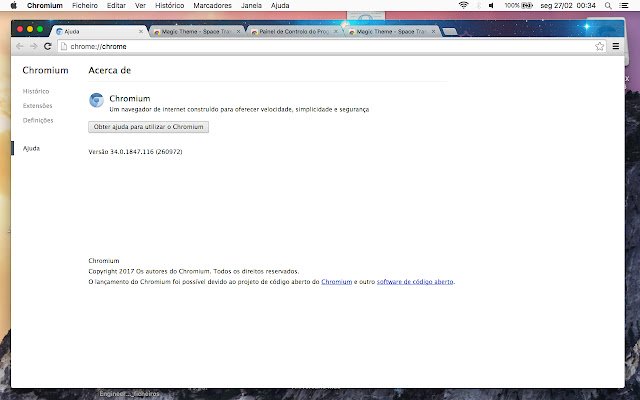Click the Acerca de heading
The image size is (640, 400).
(x=109, y=70)
